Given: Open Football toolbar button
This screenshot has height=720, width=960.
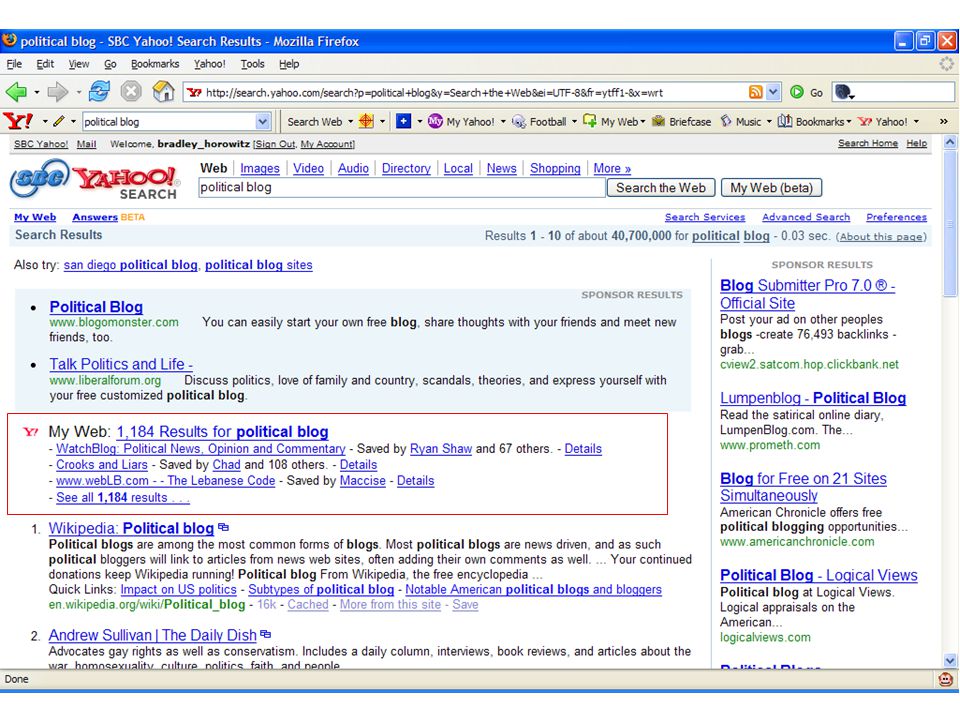Looking at the screenshot, I should pos(539,122).
